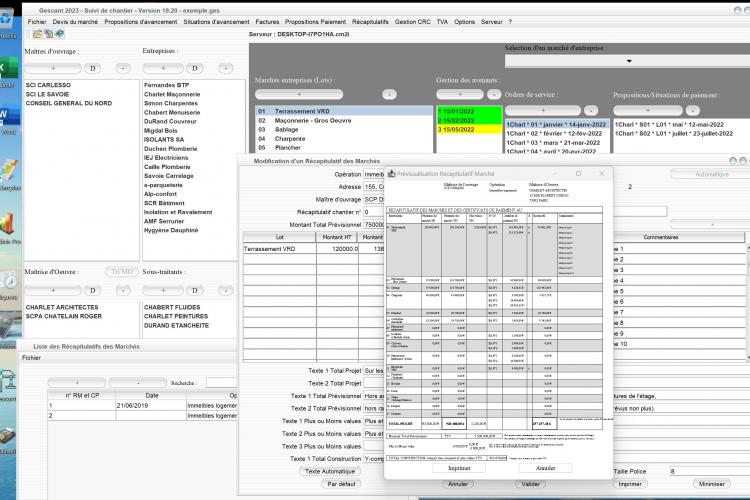Select green date 15/01/2022 in Gestion des avenants
Viewport: 750px width, 500px height.
469,111
